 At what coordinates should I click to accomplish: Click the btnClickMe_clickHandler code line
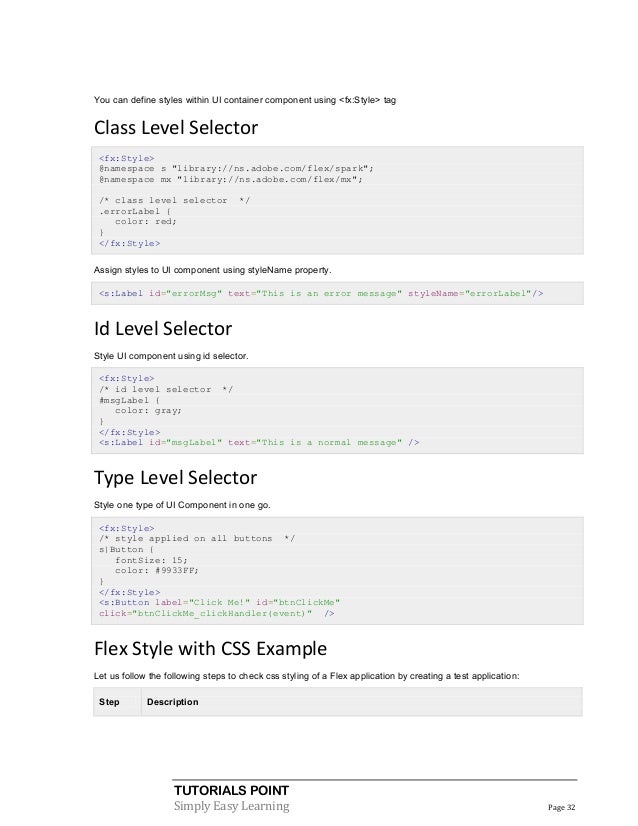217,613
